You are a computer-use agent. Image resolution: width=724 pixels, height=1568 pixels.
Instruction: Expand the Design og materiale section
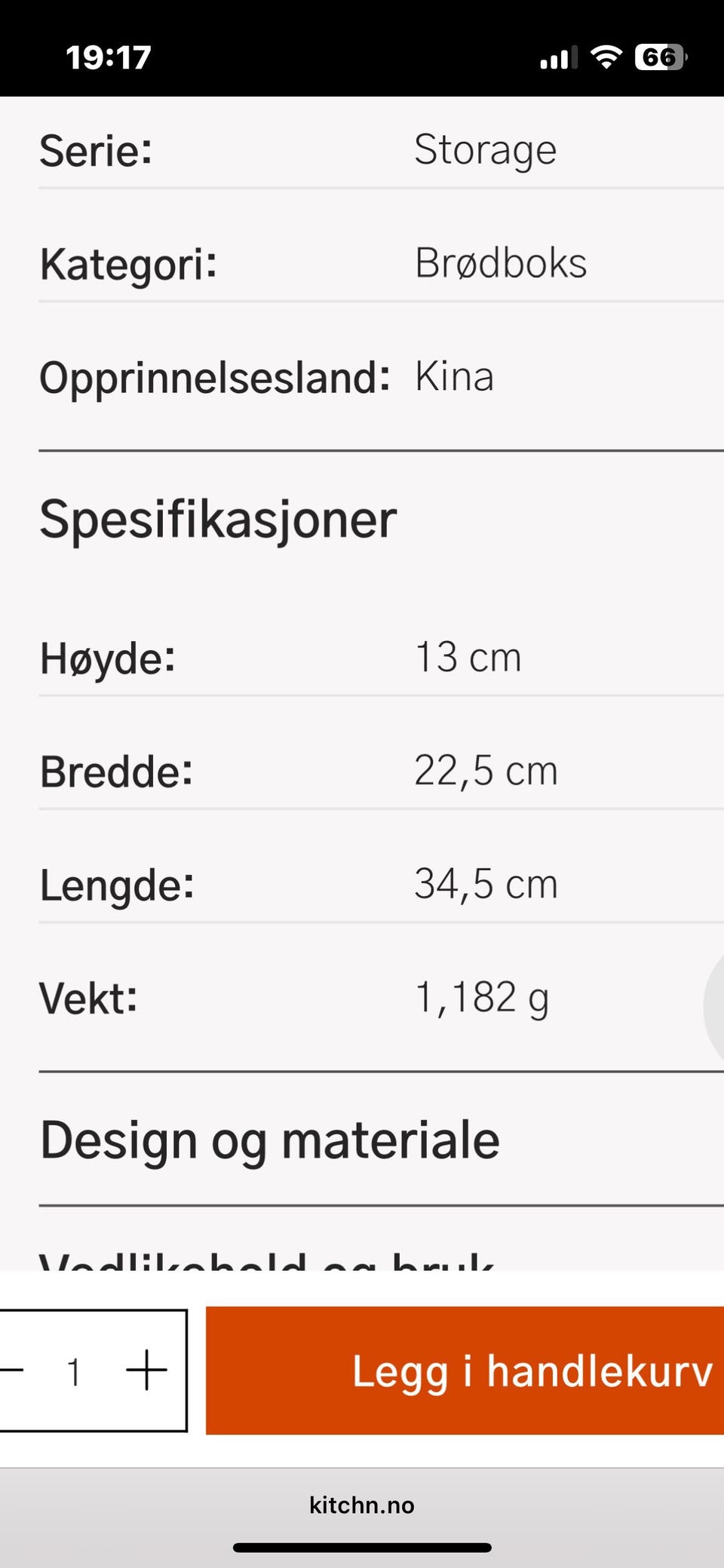(x=270, y=1139)
